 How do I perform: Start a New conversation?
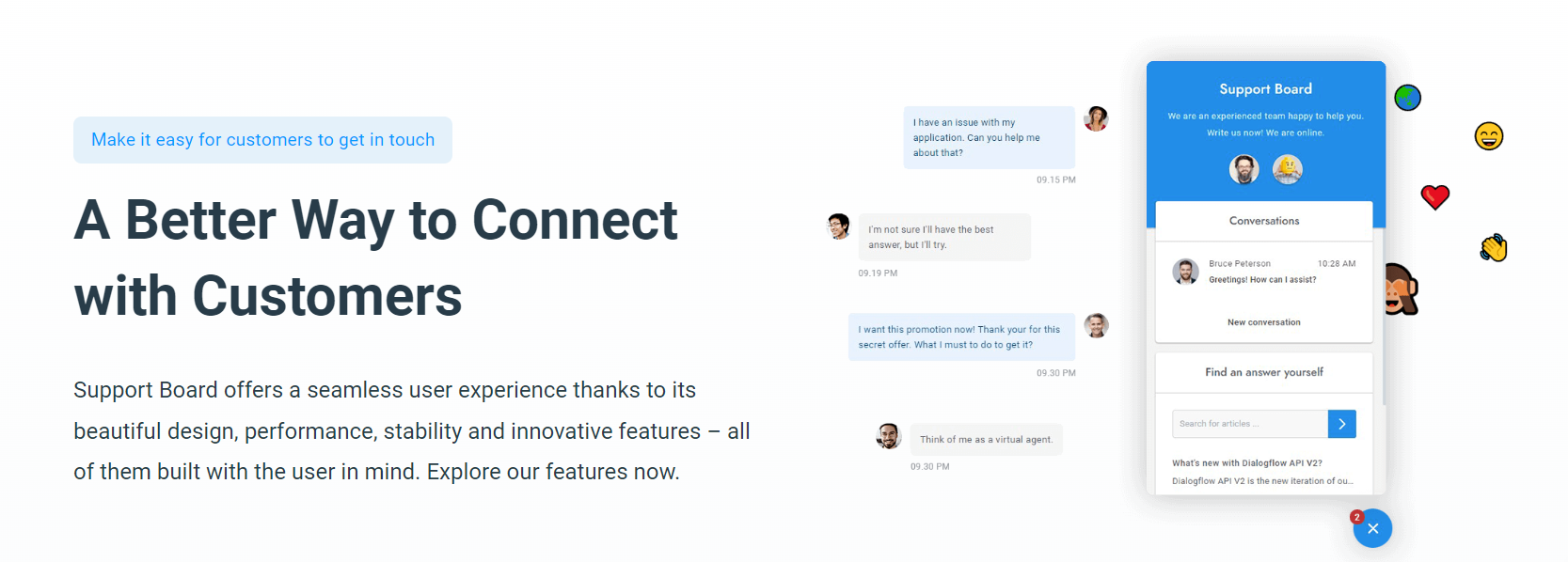click(1263, 322)
